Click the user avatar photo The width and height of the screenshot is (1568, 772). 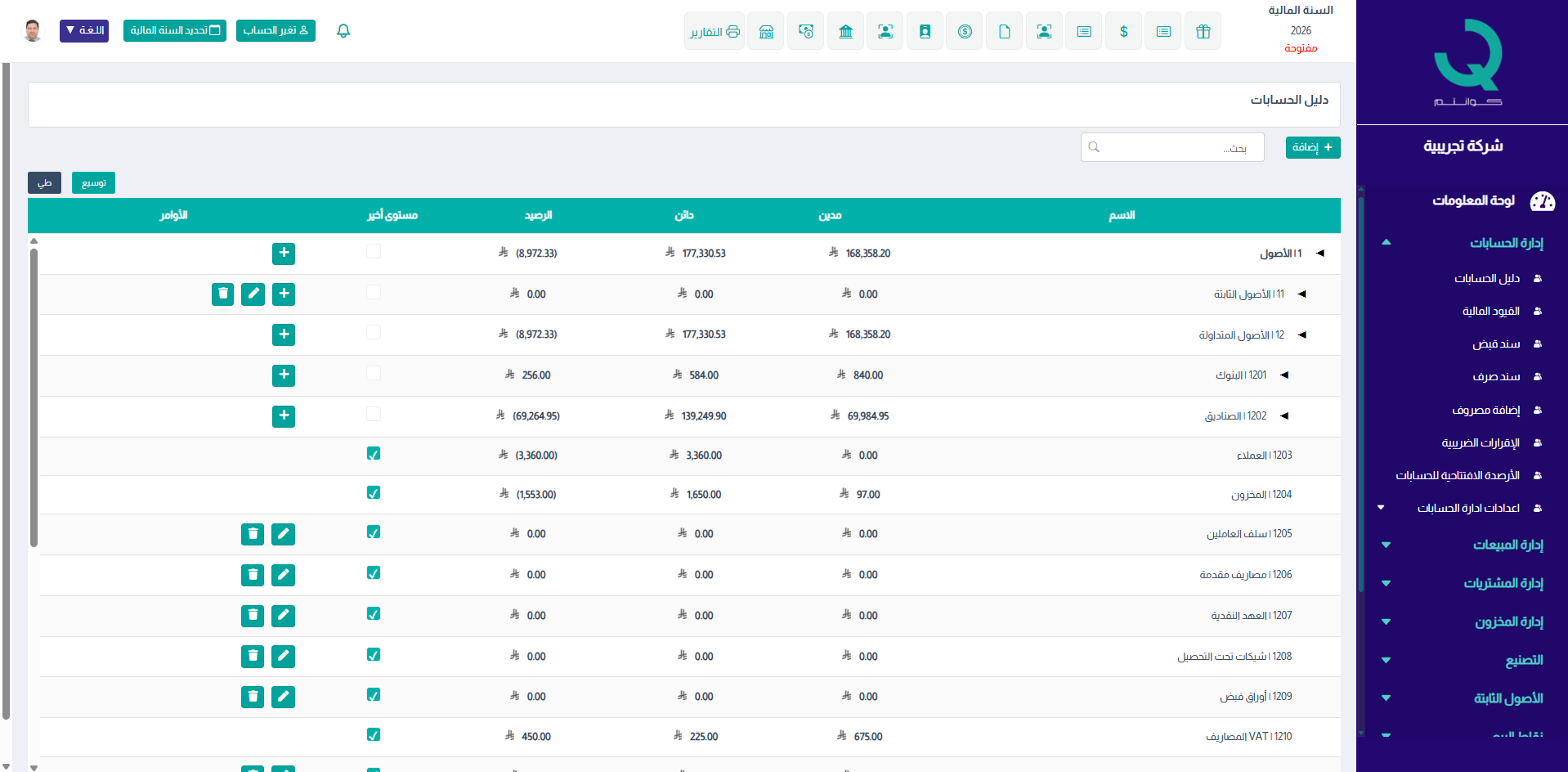(x=33, y=30)
